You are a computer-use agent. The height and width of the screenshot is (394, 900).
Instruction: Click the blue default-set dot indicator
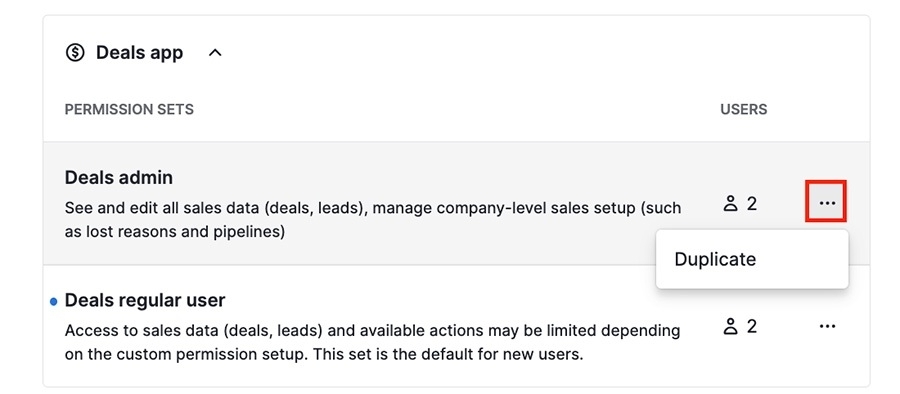click(53, 302)
